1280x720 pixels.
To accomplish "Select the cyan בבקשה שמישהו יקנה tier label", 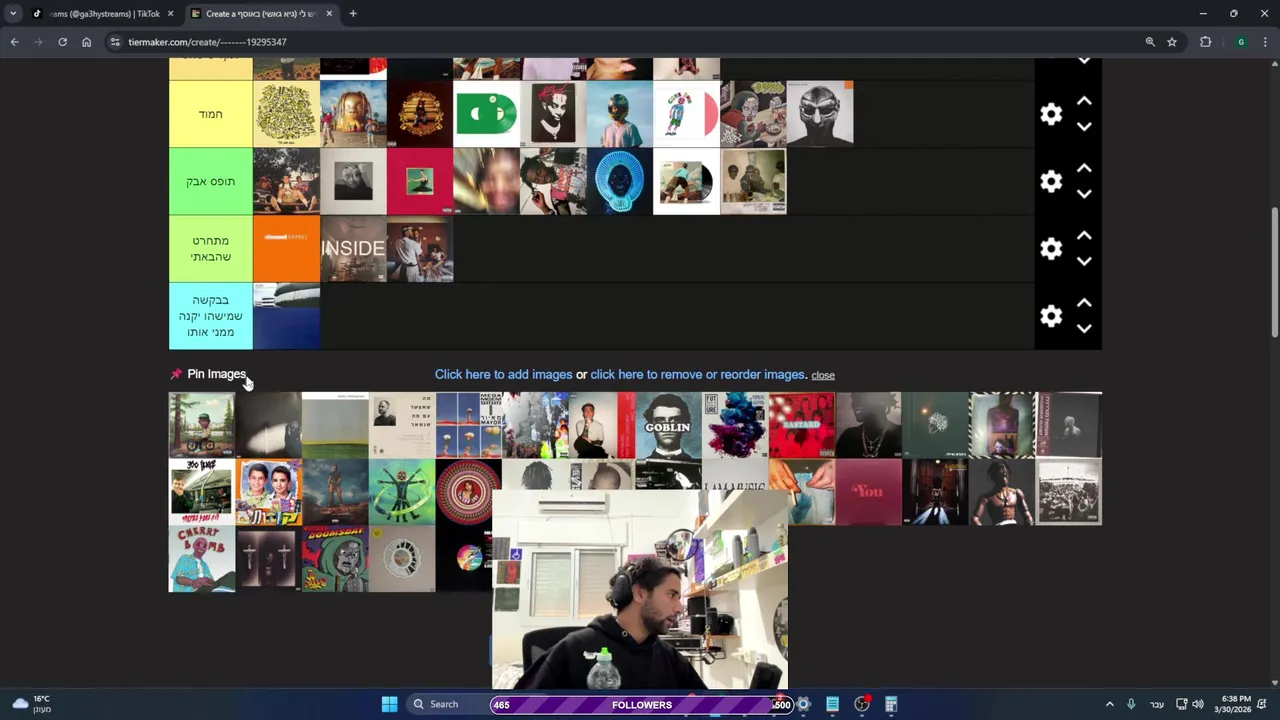I will point(210,316).
